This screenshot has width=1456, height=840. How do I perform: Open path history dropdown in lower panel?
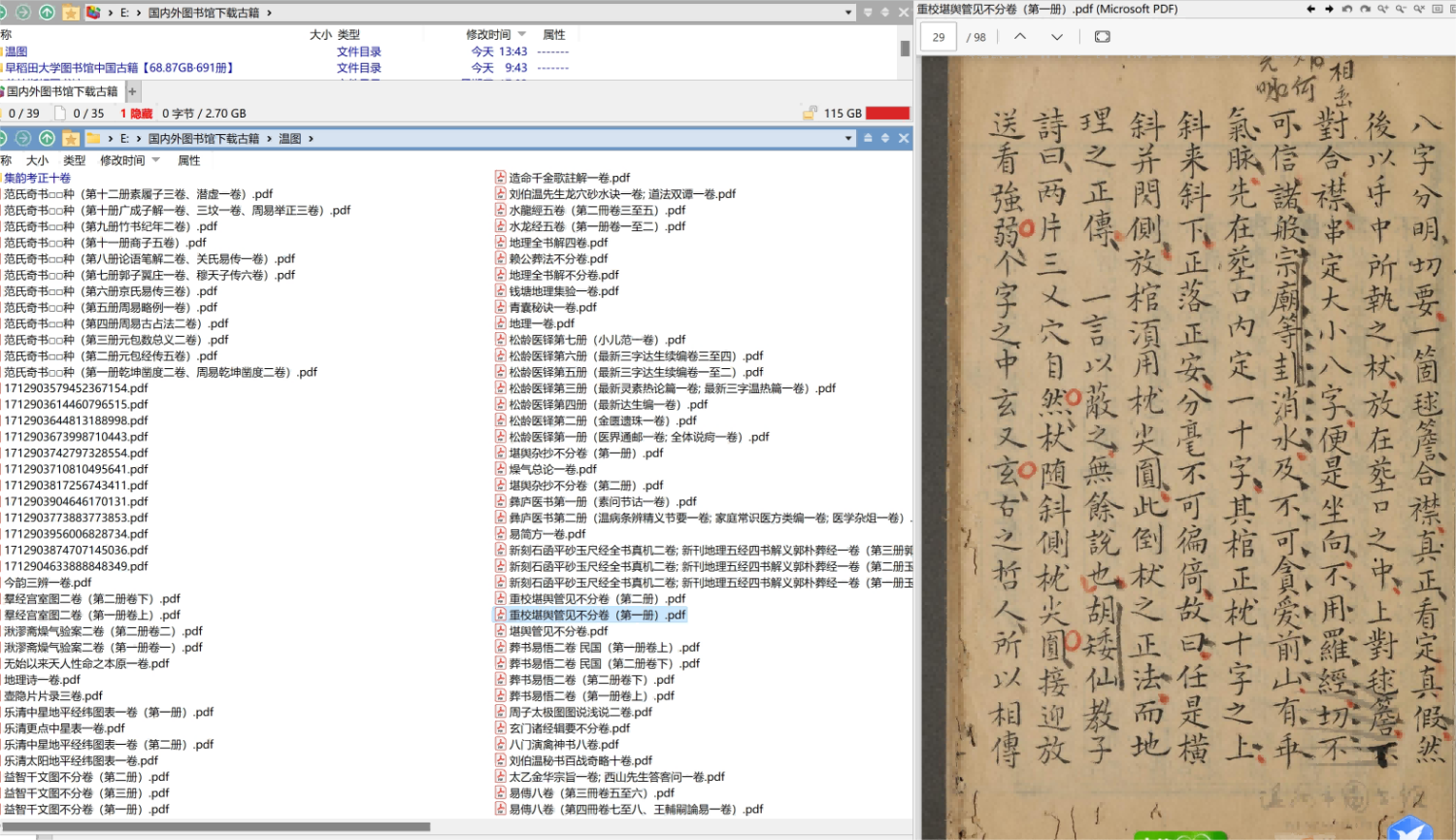(x=848, y=139)
